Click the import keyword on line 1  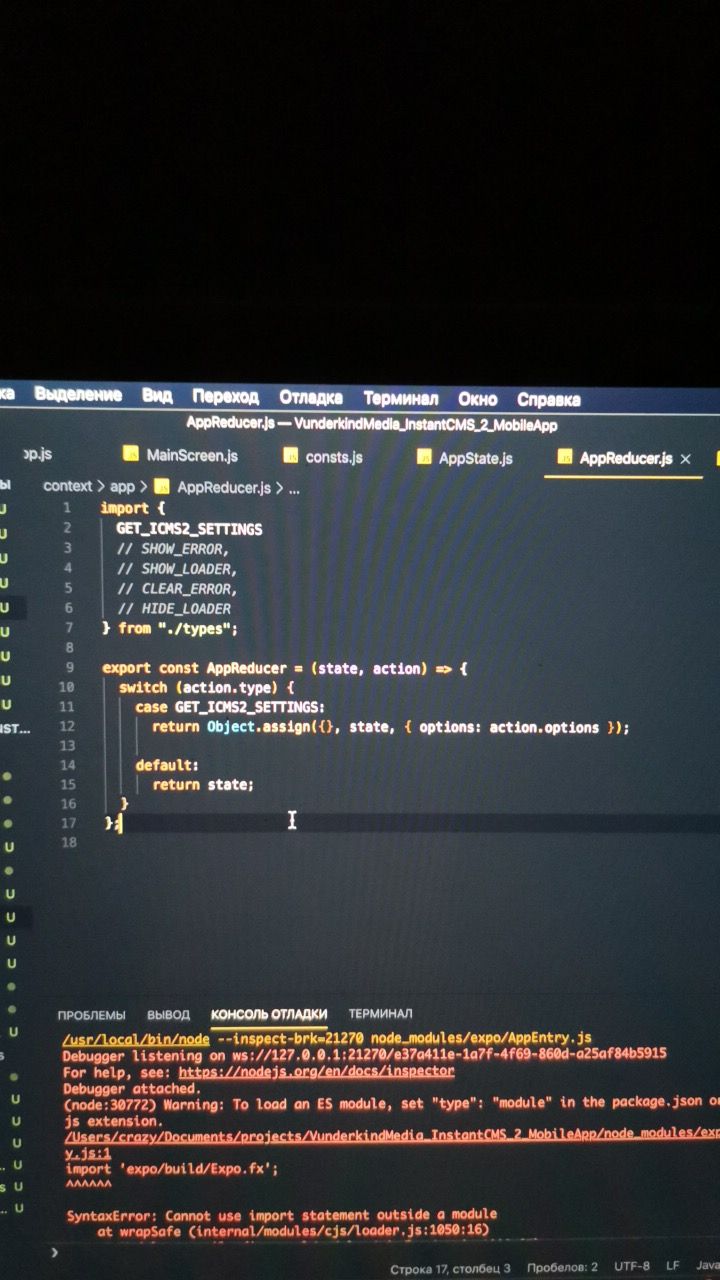(124, 508)
